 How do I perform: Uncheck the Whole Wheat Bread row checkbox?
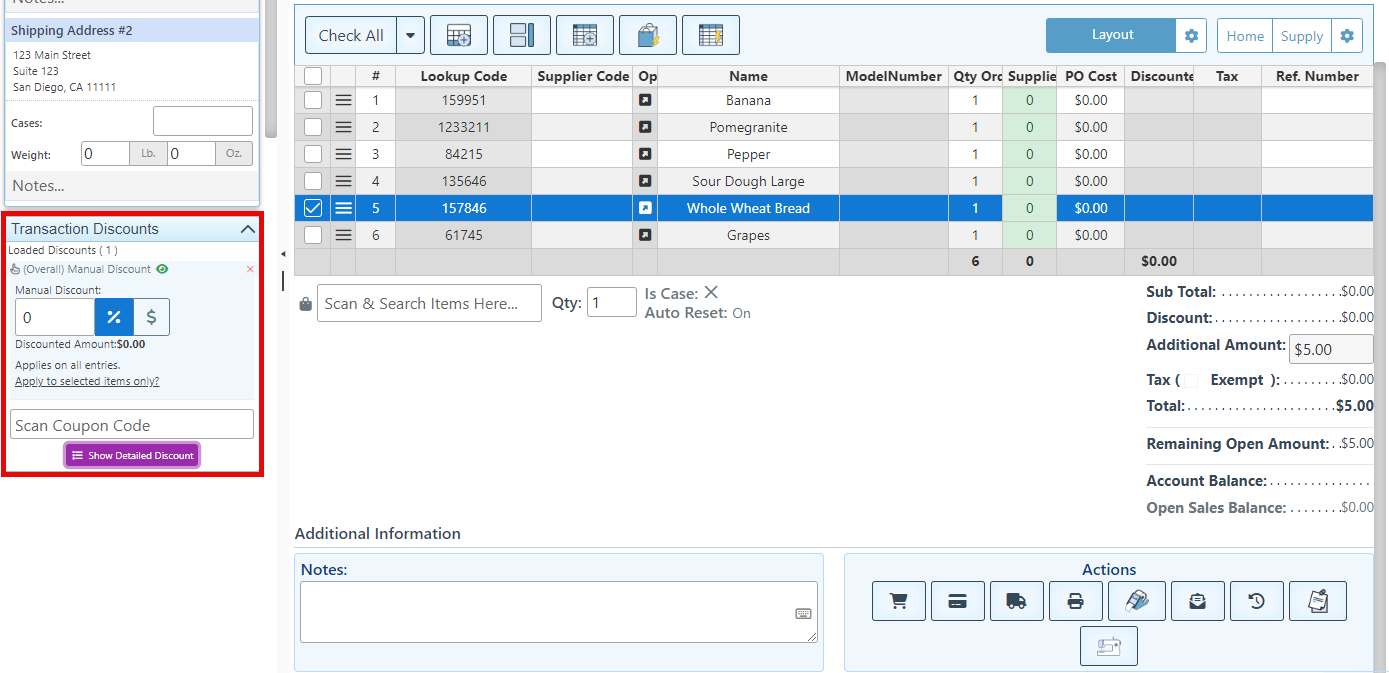pos(313,208)
